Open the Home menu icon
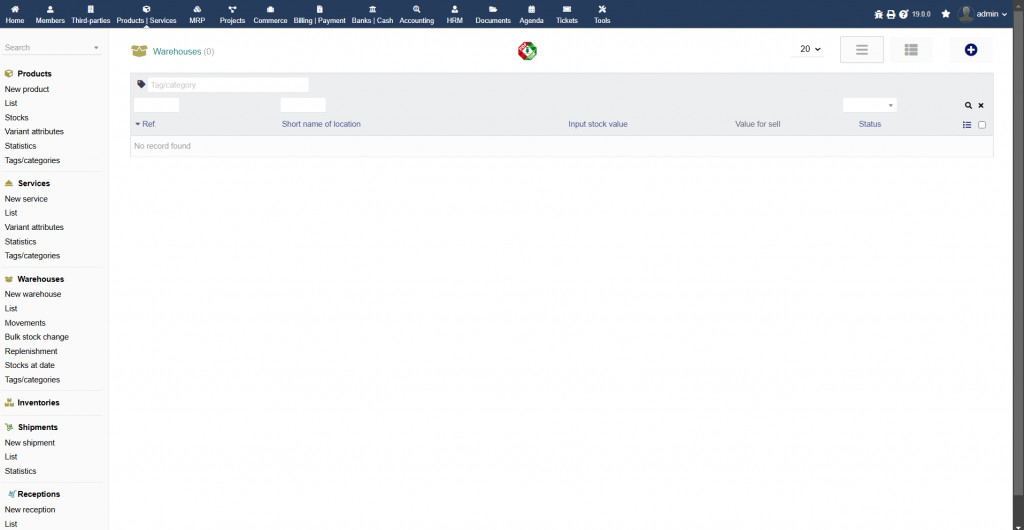This screenshot has width=1024, height=530. [x=14, y=9]
